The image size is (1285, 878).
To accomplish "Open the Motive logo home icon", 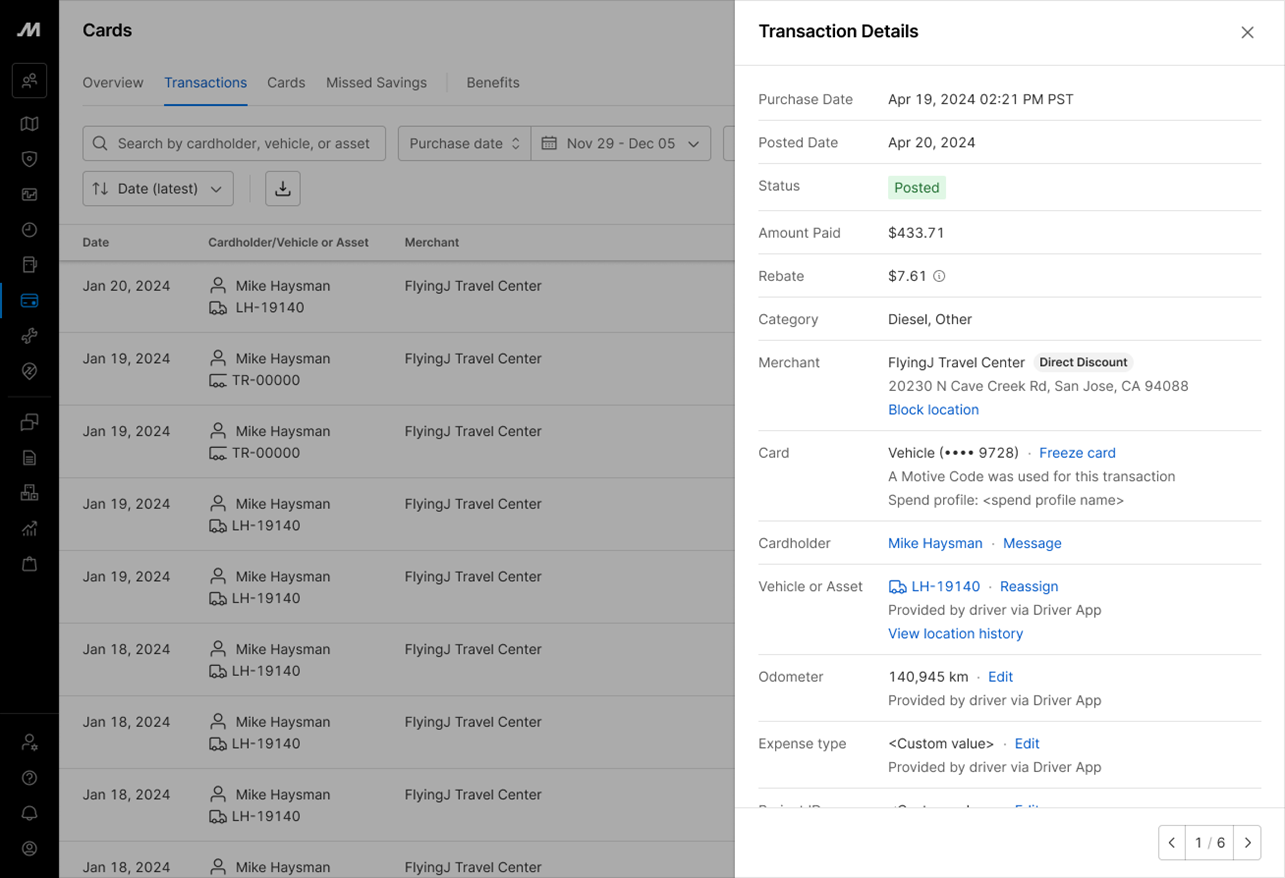I will coord(29,29).
